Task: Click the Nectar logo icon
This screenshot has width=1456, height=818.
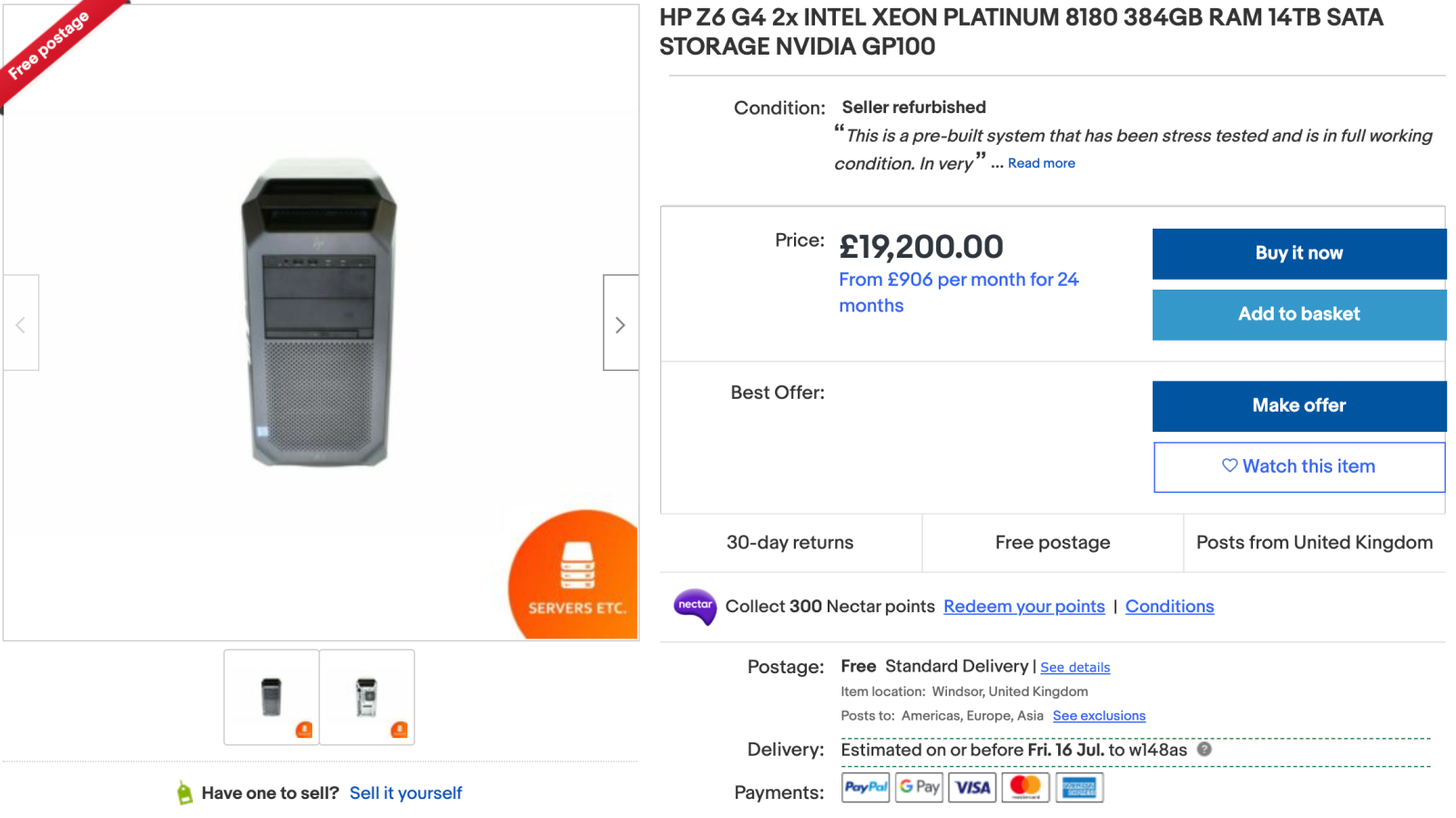Action: click(x=695, y=607)
